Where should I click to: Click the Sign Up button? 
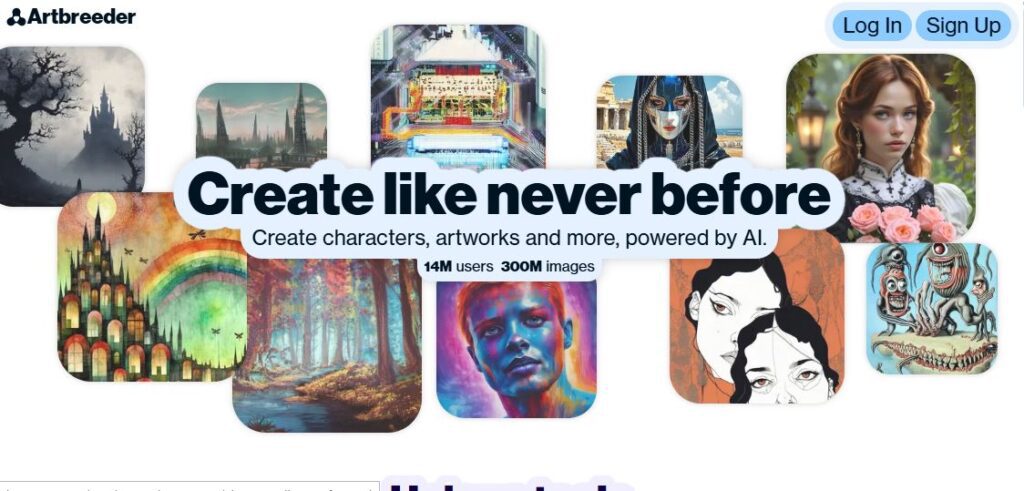(x=963, y=25)
